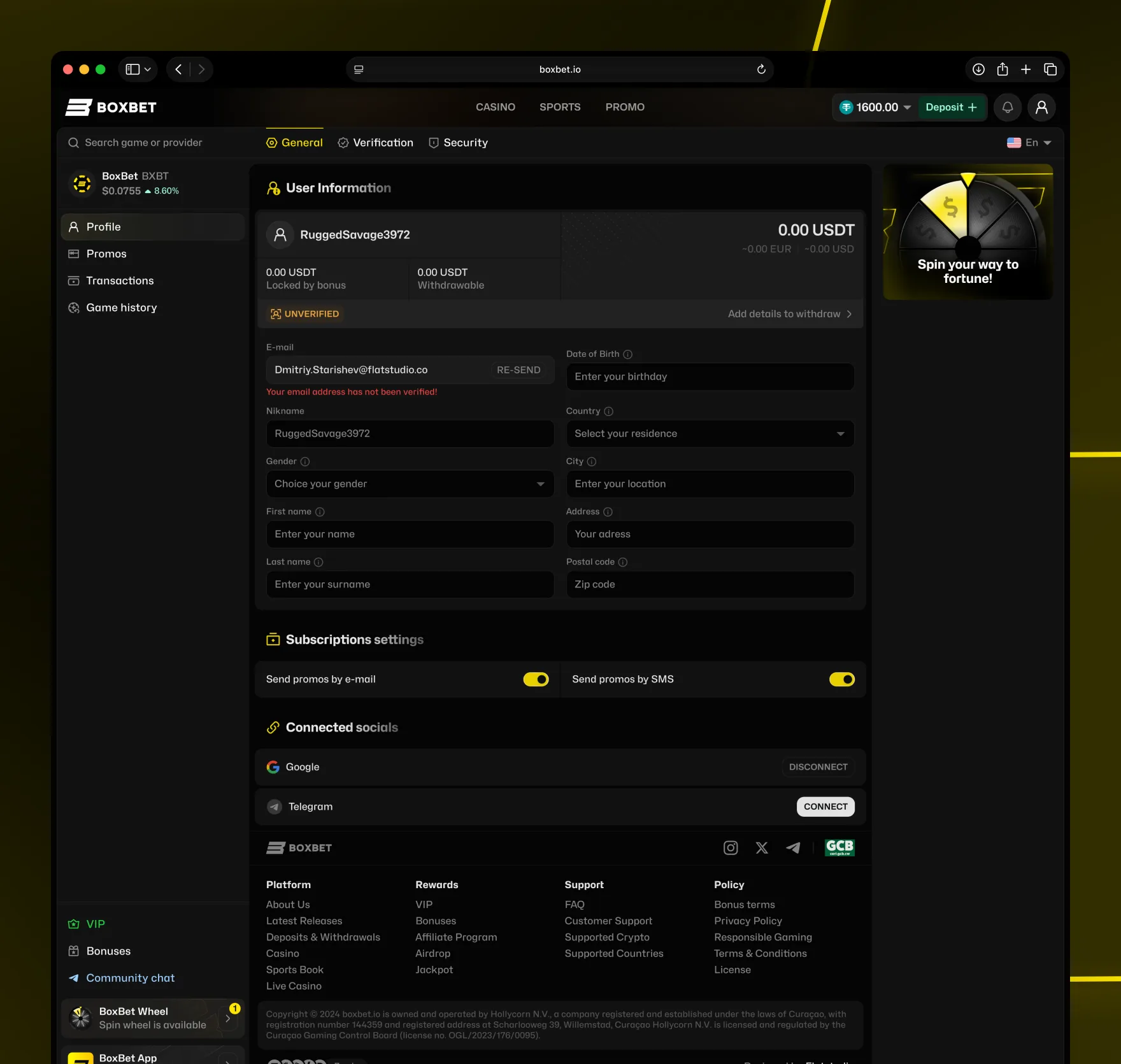The width and height of the screenshot is (1121, 1064).
Task: Show Country info icon
Action: [608, 412]
